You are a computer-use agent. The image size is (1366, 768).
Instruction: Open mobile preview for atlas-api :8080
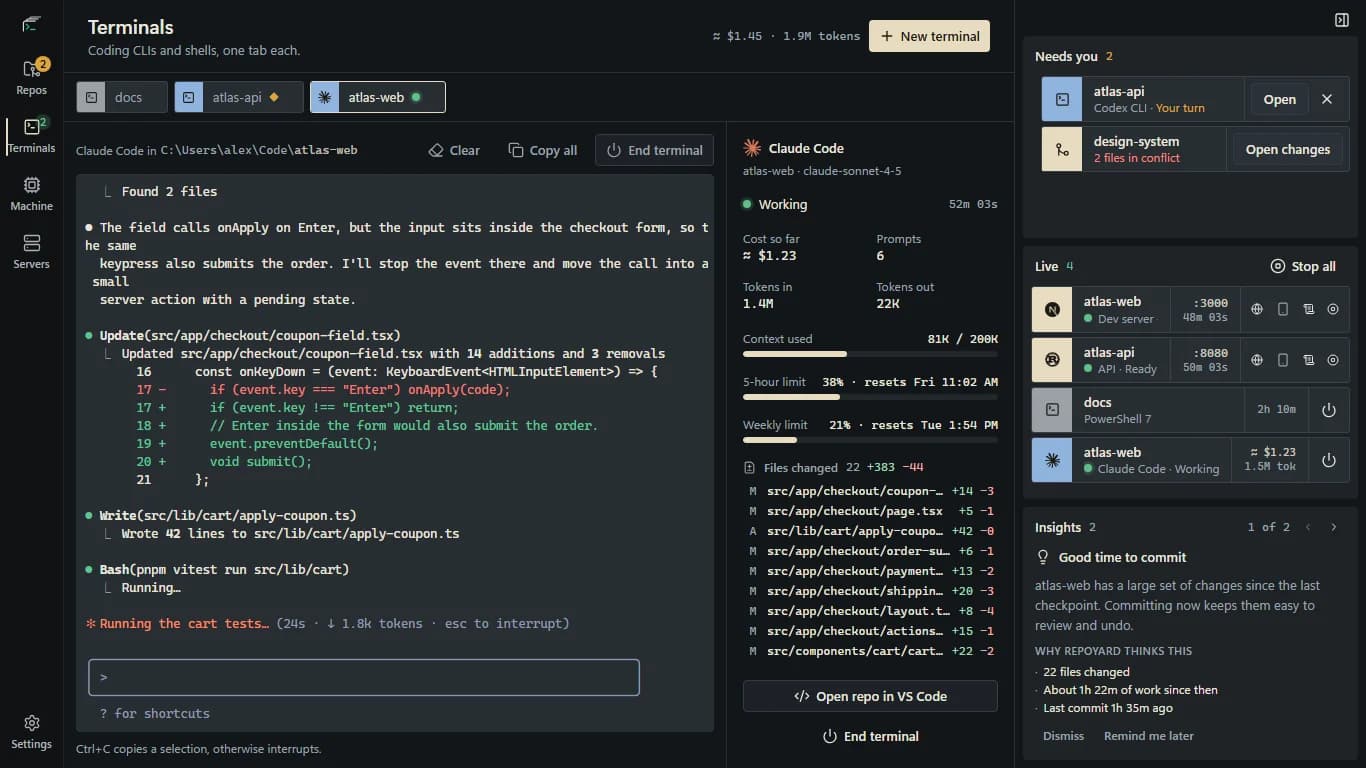click(x=1283, y=359)
